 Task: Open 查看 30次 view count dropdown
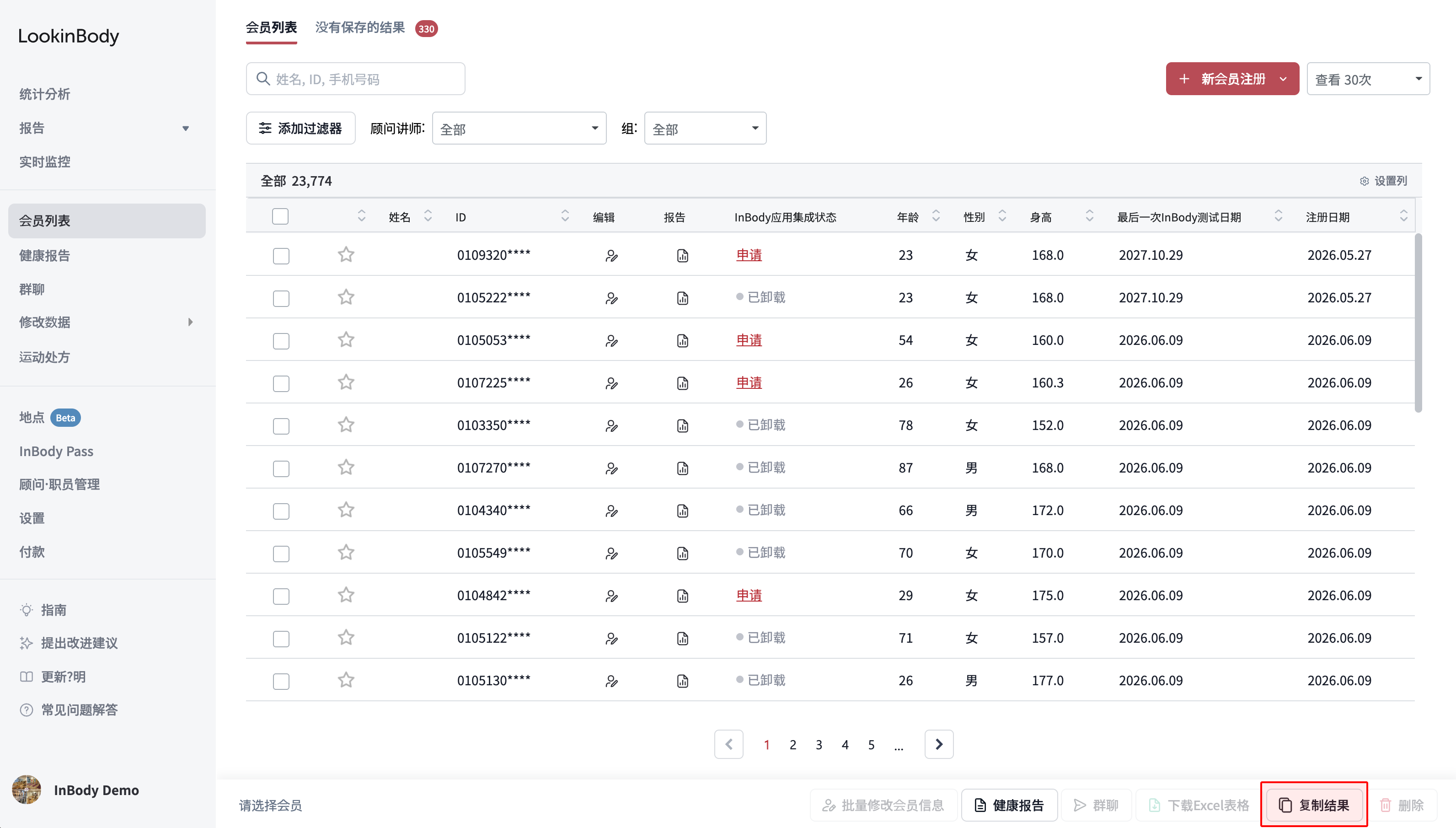coord(1368,79)
